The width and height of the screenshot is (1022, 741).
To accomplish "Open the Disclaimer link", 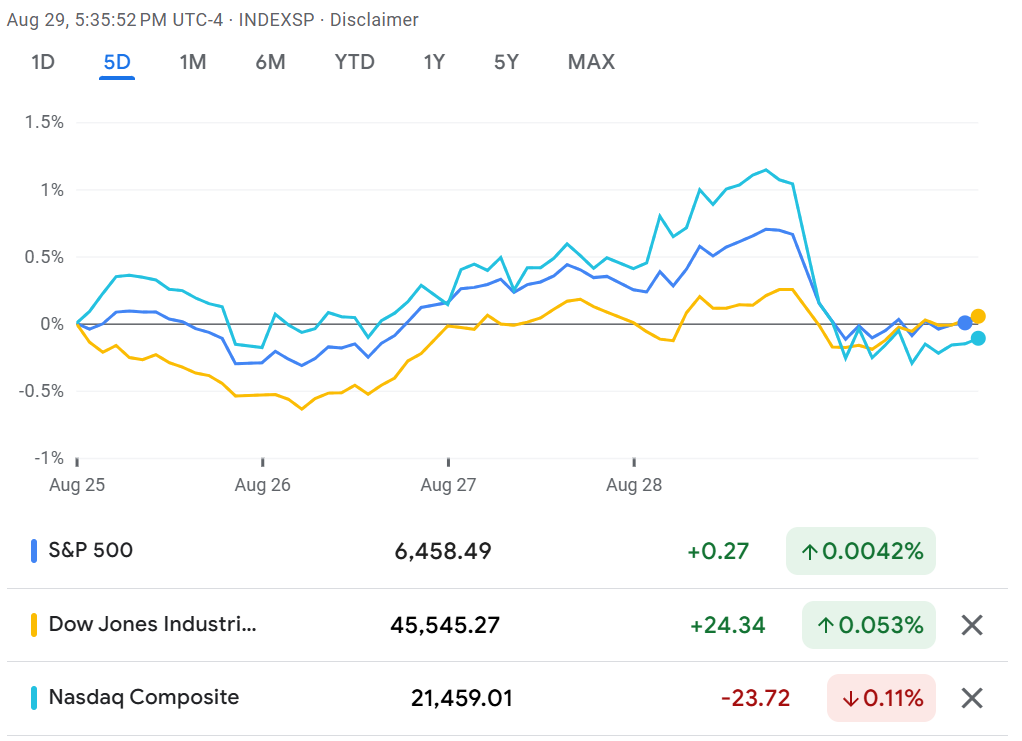I will [x=374, y=20].
